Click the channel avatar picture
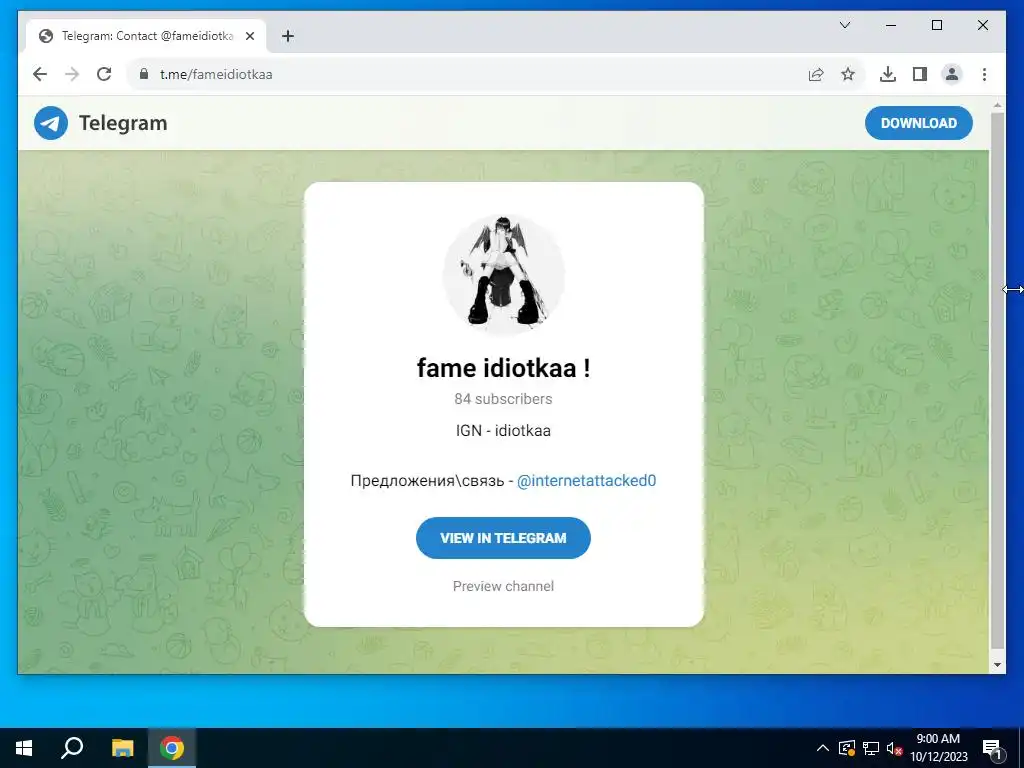The width and height of the screenshot is (1024, 768). coord(504,275)
